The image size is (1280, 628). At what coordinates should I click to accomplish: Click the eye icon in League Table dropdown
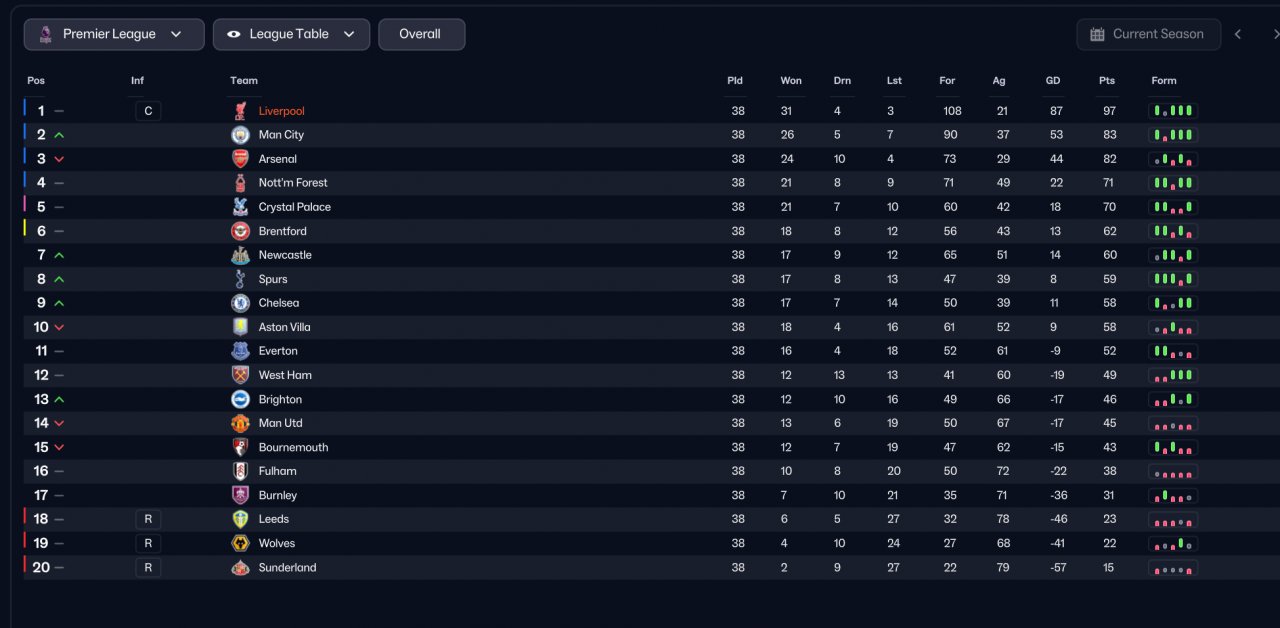pyautogui.click(x=234, y=34)
